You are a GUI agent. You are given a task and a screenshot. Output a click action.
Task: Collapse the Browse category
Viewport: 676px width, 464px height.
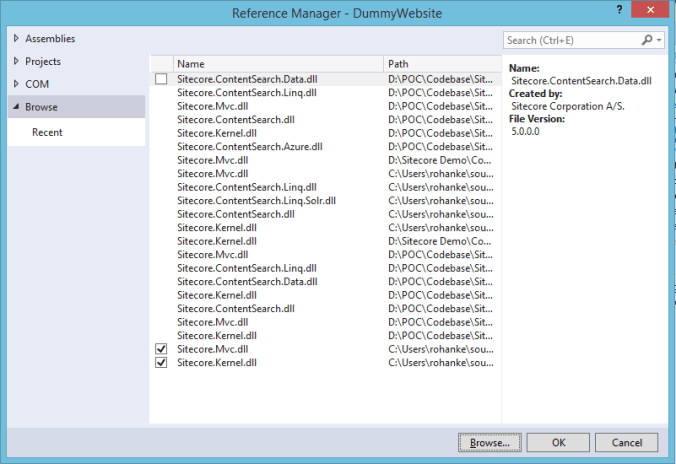(15, 106)
